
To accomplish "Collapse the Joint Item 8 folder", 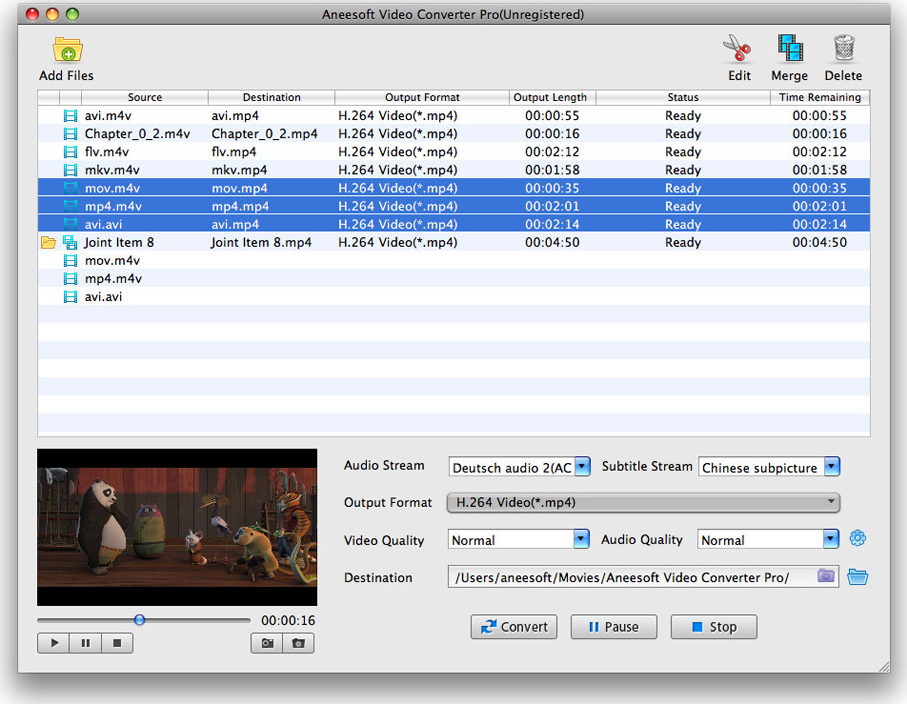I will 49,242.
